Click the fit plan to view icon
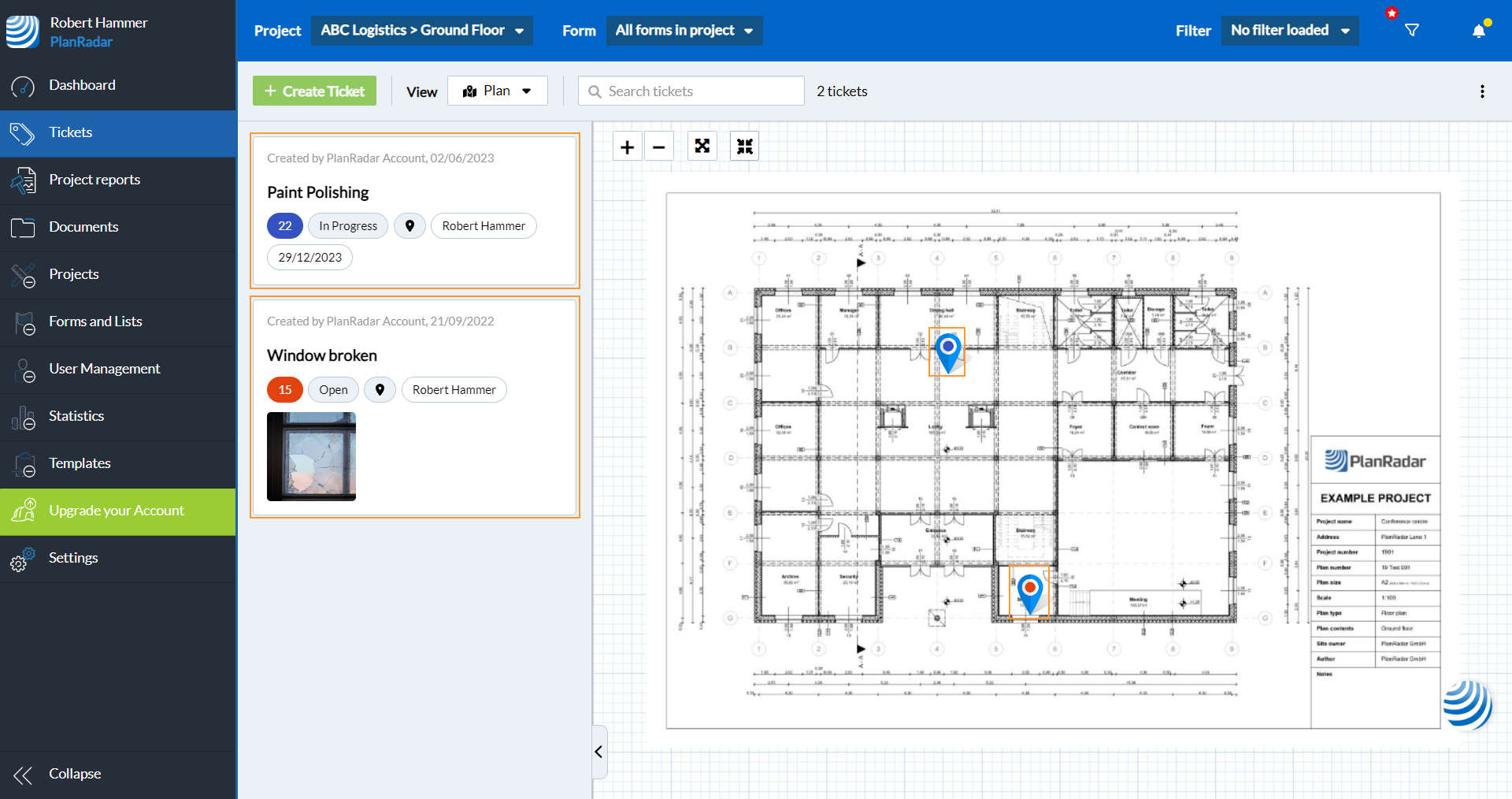Screen dimensions: 1512x799 [x=744, y=147]
